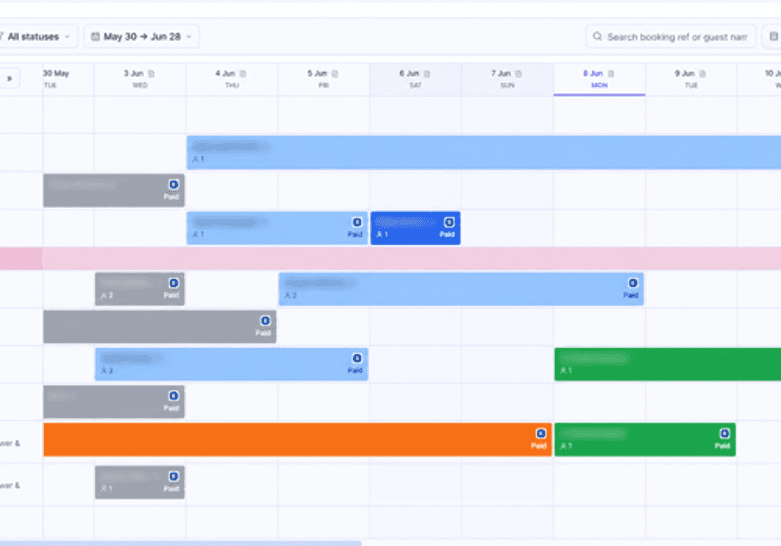Open the note icon beside 6 Jun
This screenshot has width=781, height=546.
427,73
